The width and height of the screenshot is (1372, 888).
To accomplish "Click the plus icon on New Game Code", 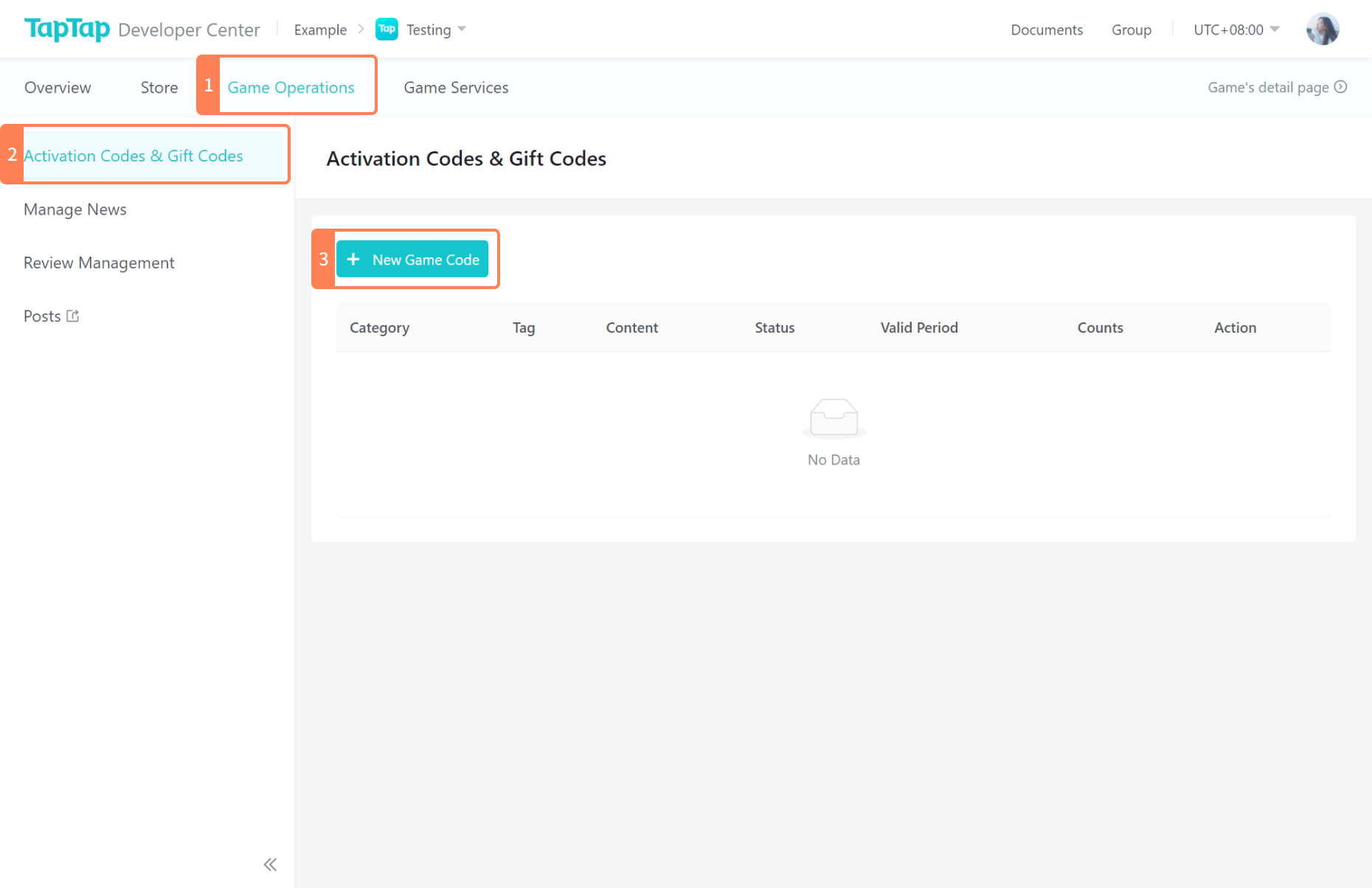I will point(353,260).
